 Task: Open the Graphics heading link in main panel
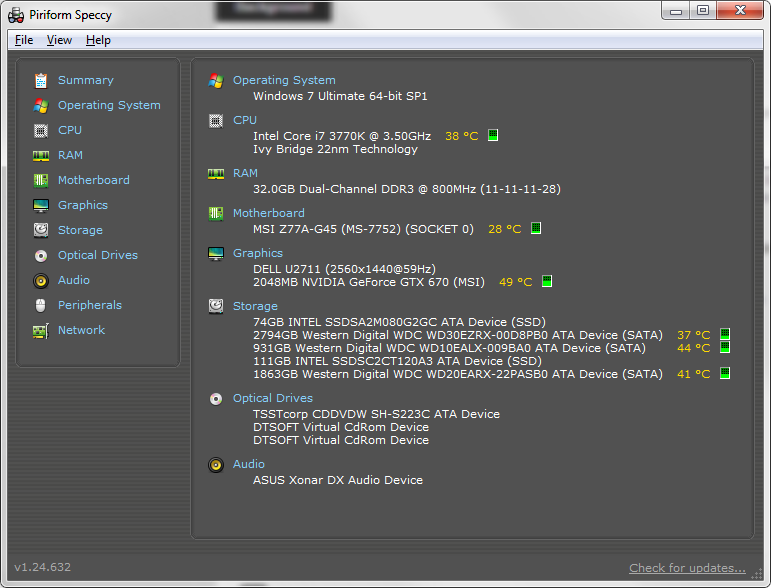[x=258, y=253]
